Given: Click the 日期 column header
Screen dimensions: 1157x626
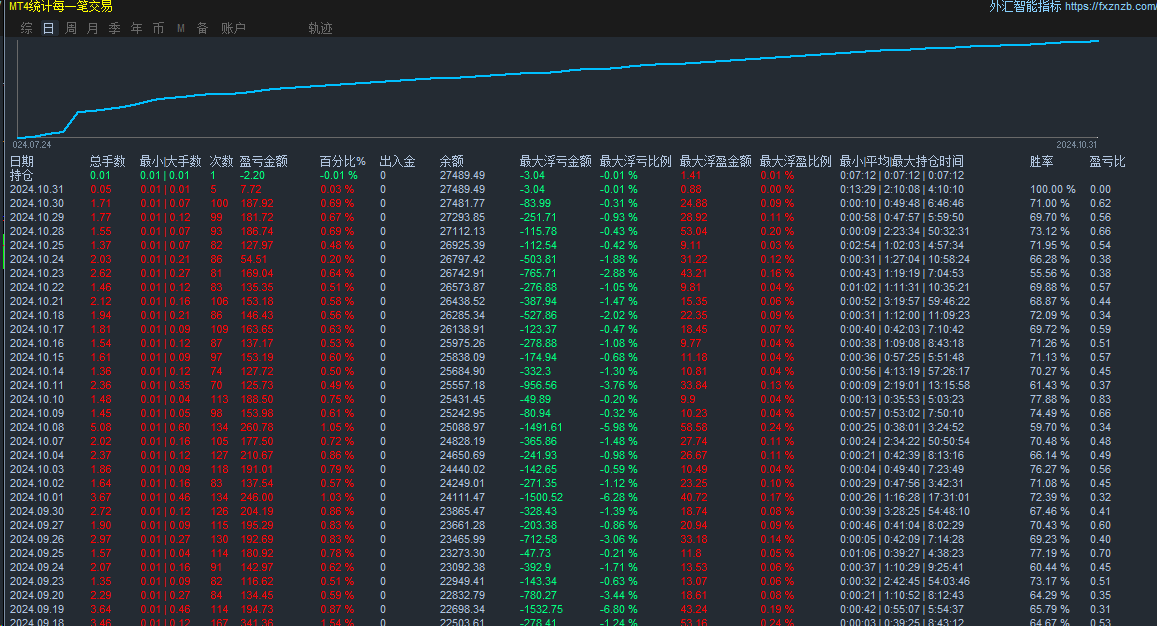Looking at the screenshot, I should 21,161.
